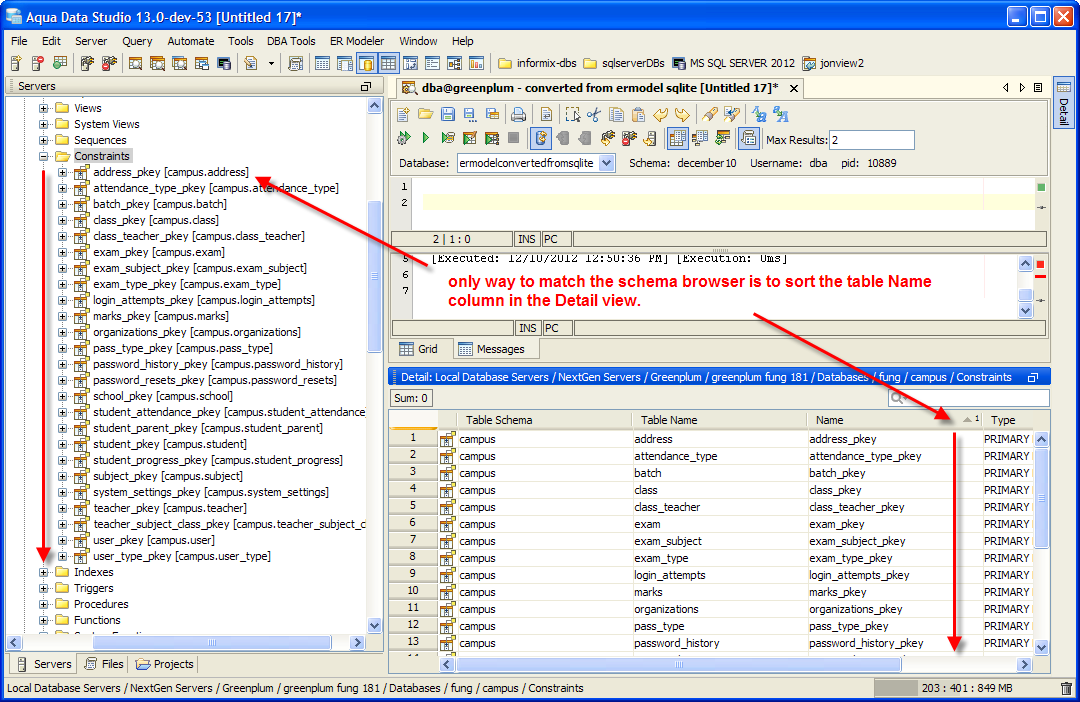Click the Open folder icon in query toolbar
Screen dimensions: 1080x702
point(426,114)
